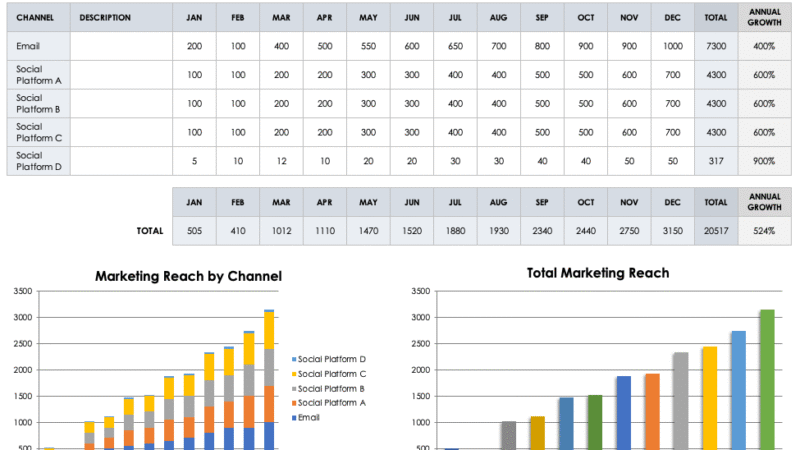Select Email total cell 7300
The image size is (800, 450).
point(716,46)
